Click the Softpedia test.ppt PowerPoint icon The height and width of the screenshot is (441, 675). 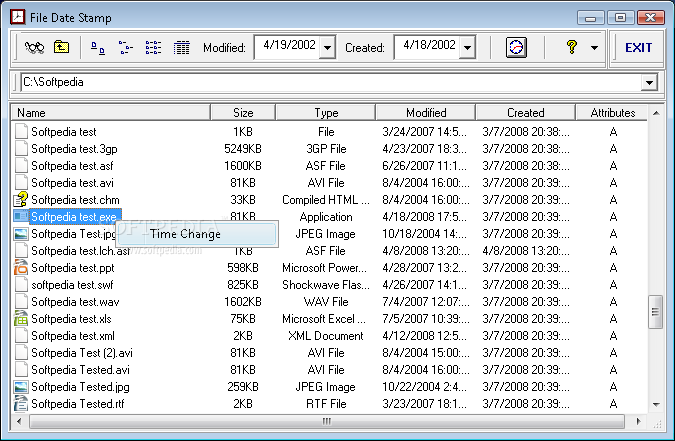[21, 267]
